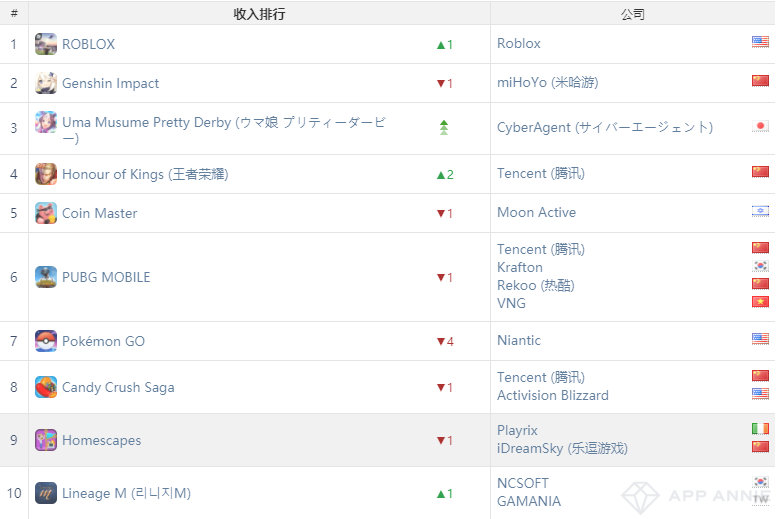Click the ROBLOX game icon
The height and width of the screenshot is (519, 777).
point(46,44)
